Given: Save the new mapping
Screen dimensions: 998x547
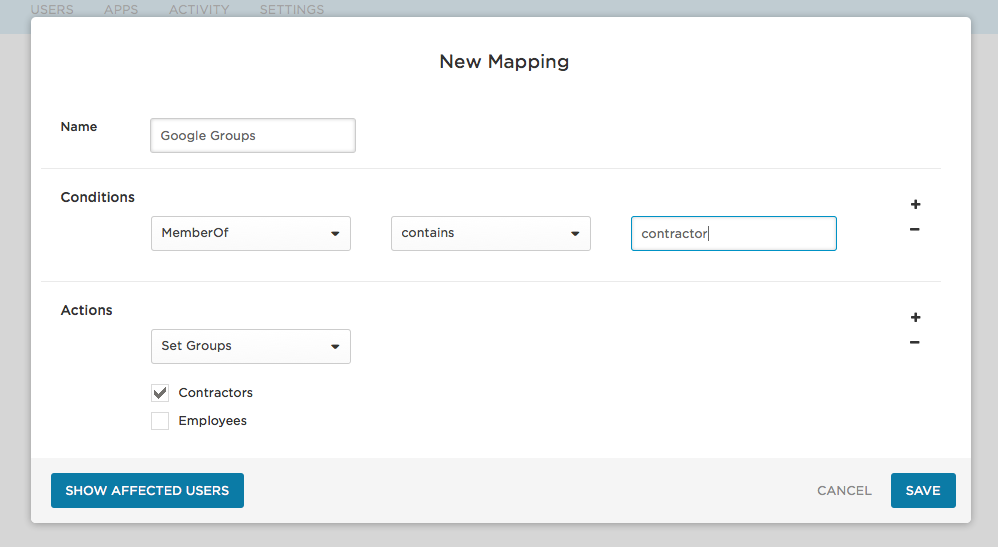Looking at the screenshot, I should pos(923,490).
